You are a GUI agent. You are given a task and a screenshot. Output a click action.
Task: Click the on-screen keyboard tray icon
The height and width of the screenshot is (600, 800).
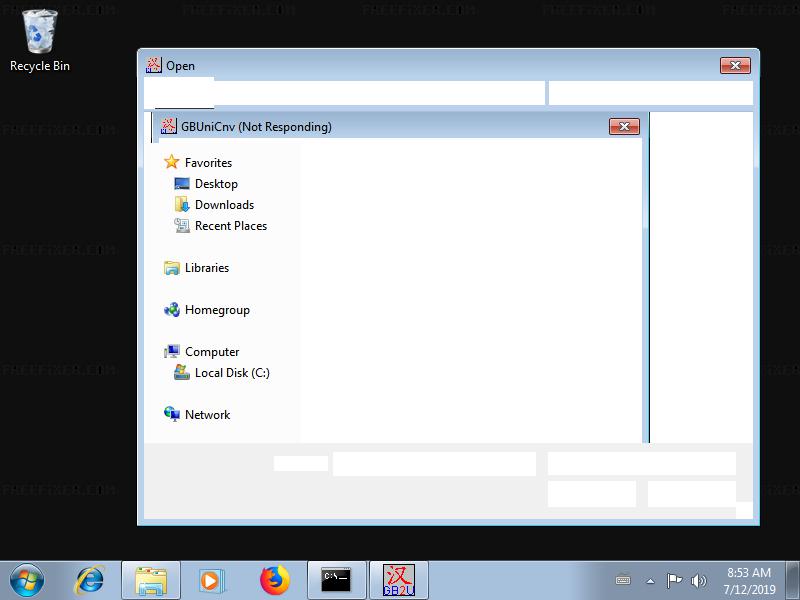(623, 581)
